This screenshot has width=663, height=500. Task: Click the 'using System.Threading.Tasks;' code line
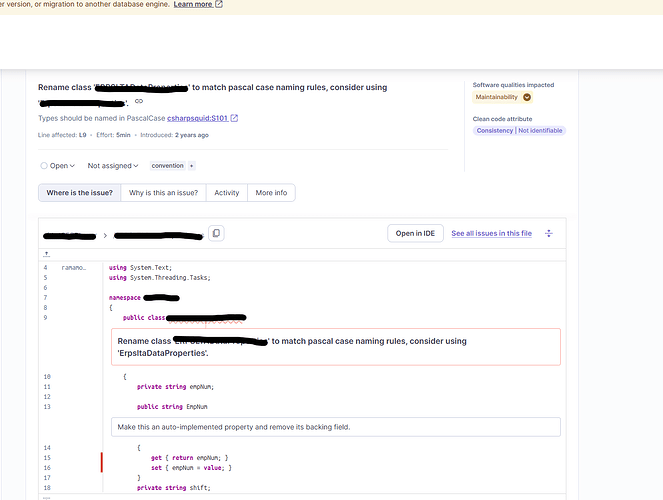(x=159, y=278)
